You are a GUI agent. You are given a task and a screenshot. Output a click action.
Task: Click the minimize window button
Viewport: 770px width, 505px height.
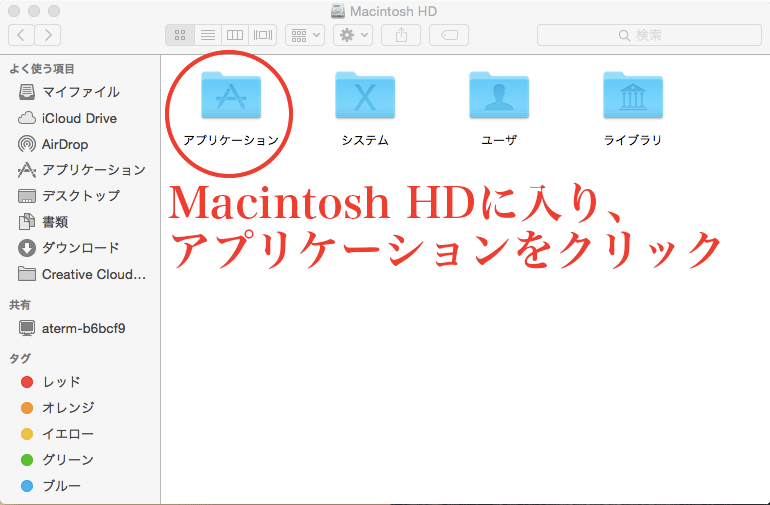(x=34, y=11)
